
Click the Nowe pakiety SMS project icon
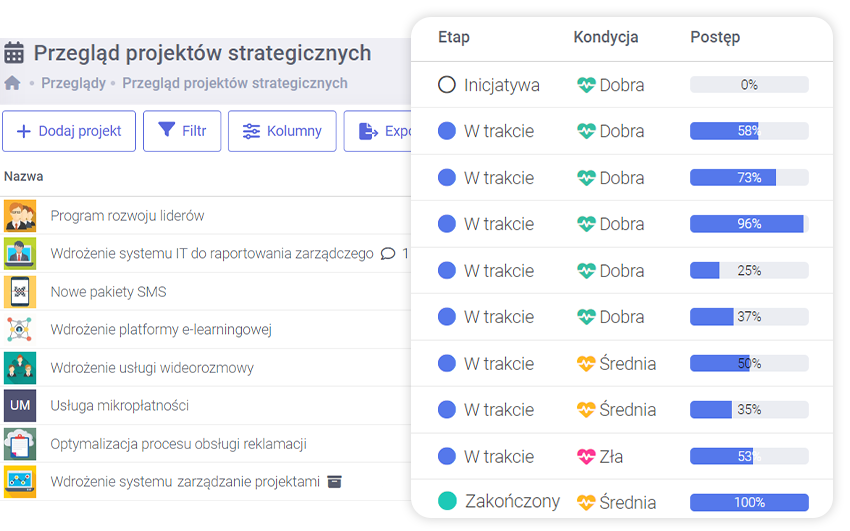click(x=20, y=292)
